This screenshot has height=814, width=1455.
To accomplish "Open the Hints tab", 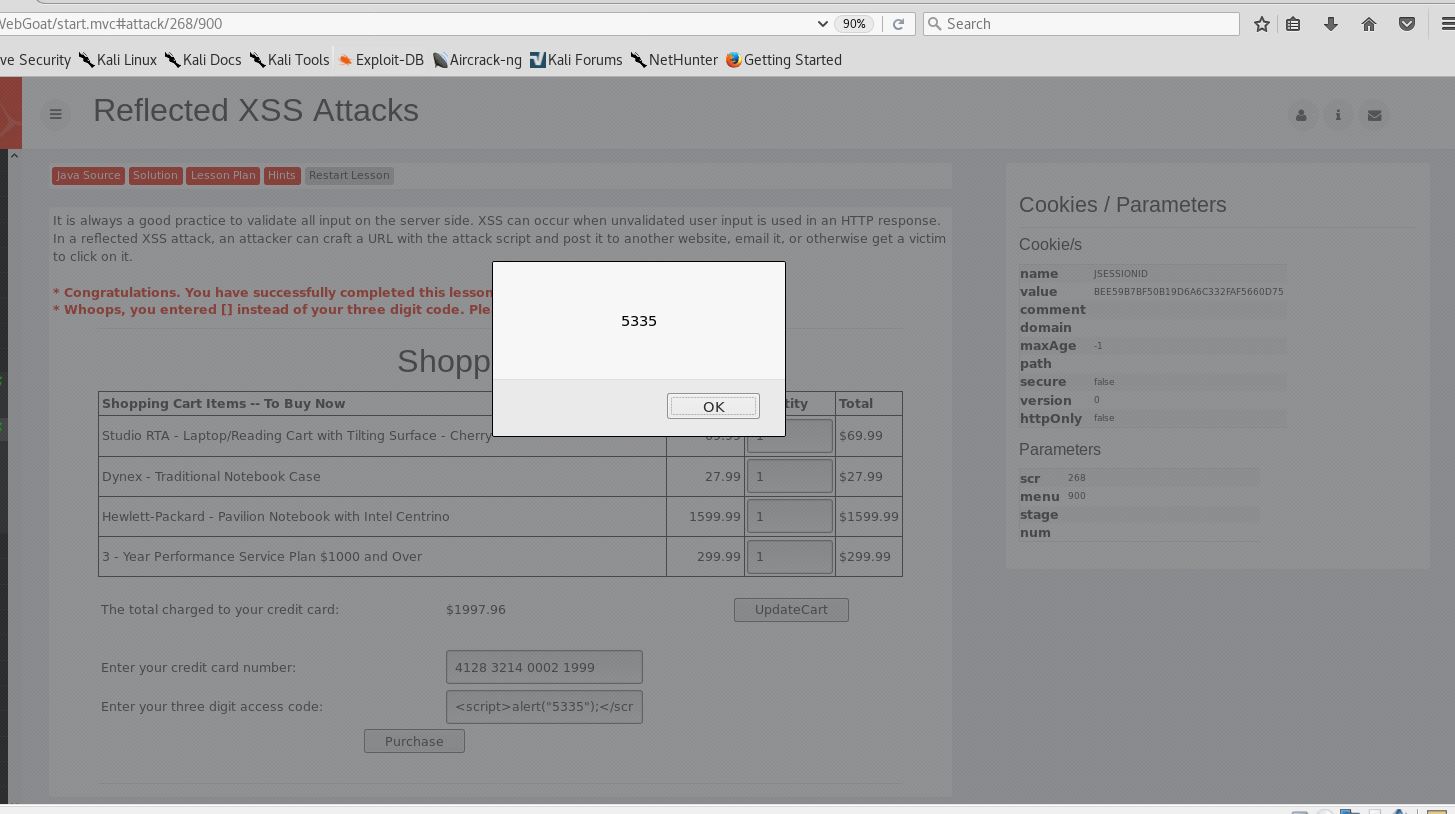I will 281,175.
